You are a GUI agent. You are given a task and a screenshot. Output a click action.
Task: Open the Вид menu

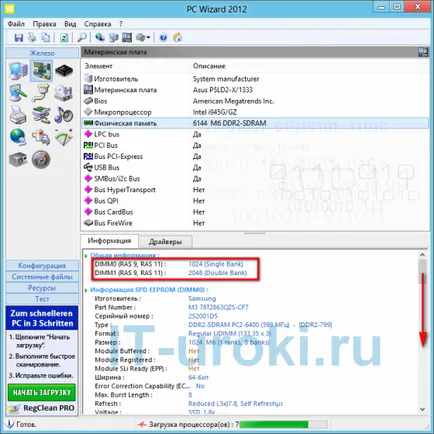(x=70, y=24)
